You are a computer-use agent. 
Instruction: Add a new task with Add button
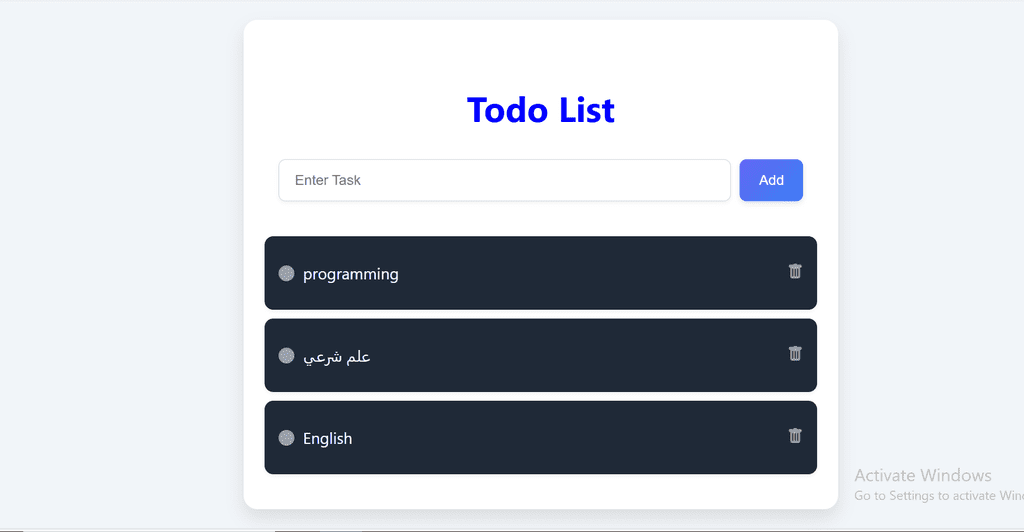coord(771,180)
